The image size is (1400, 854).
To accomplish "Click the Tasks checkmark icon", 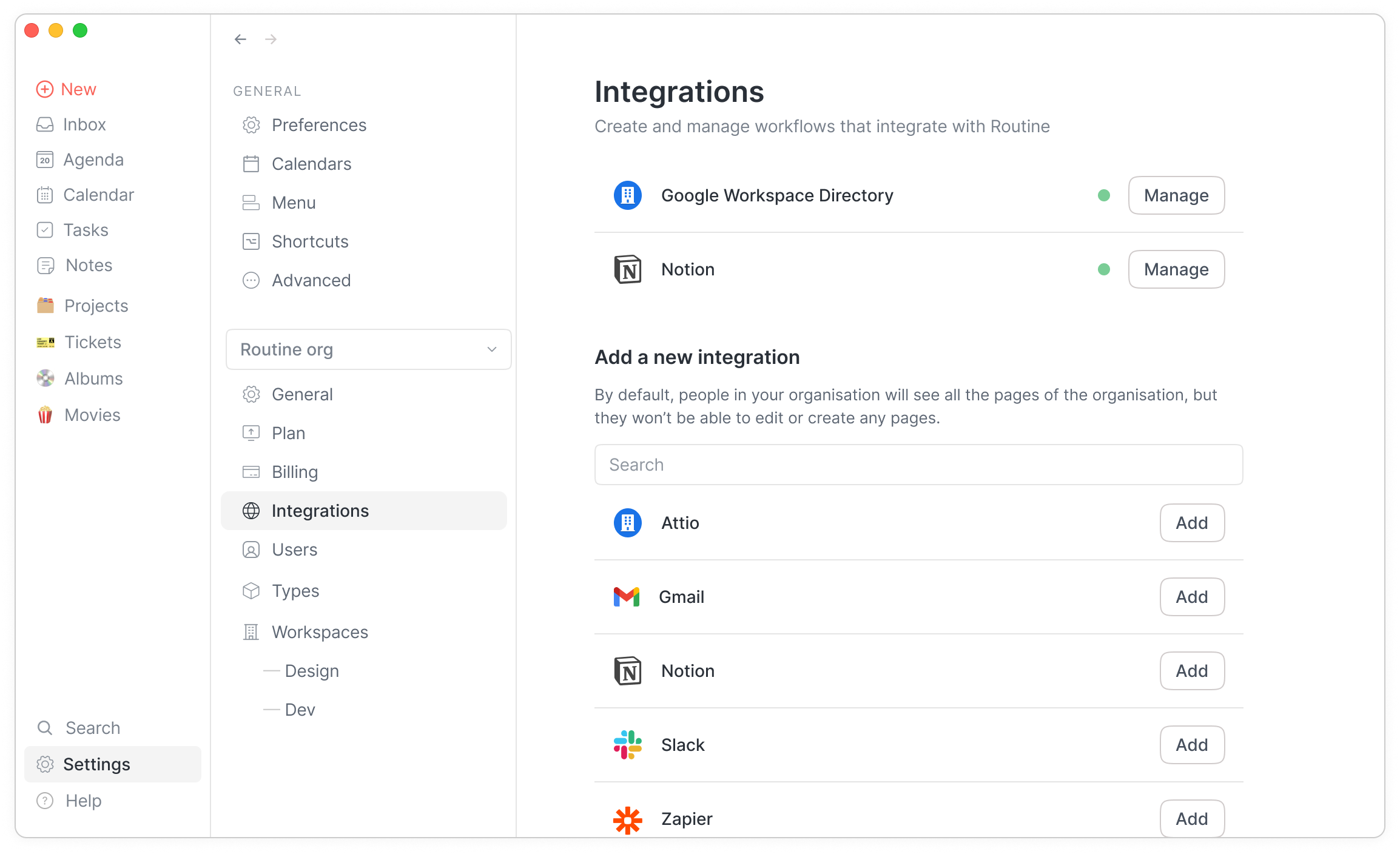I will coord(45,230).
